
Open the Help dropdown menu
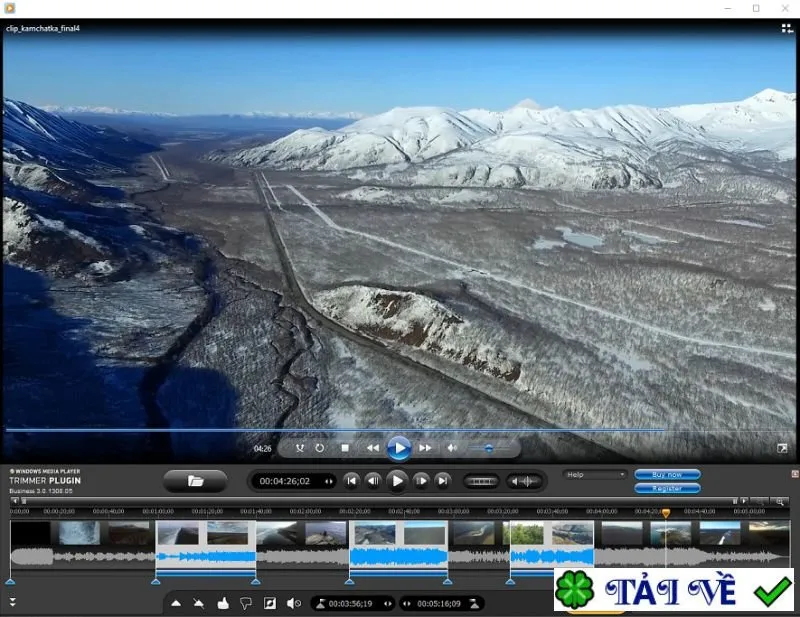(595, 475)
